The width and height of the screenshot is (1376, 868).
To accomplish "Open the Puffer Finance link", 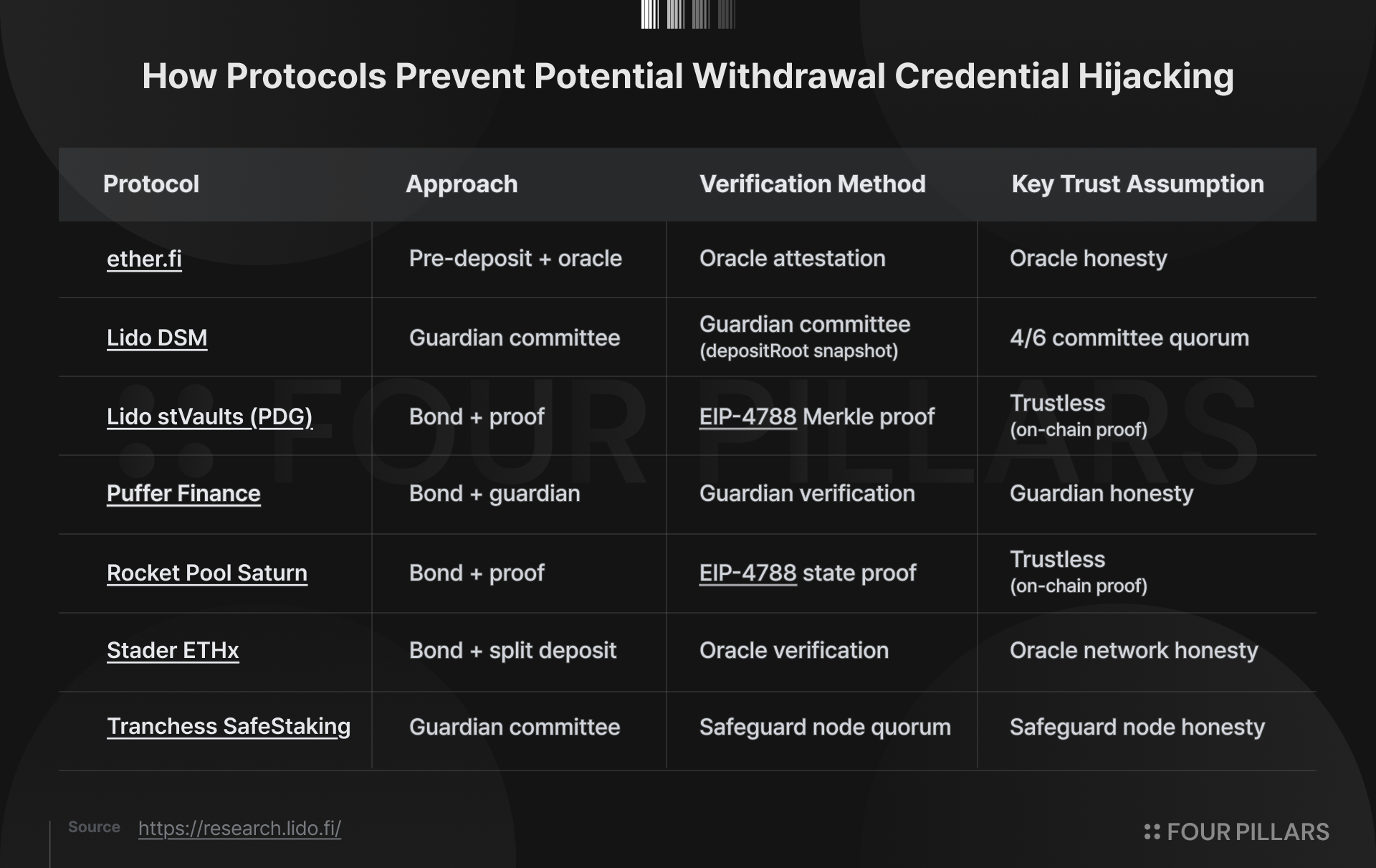I will pyautogui.click(x=183, y=493).
